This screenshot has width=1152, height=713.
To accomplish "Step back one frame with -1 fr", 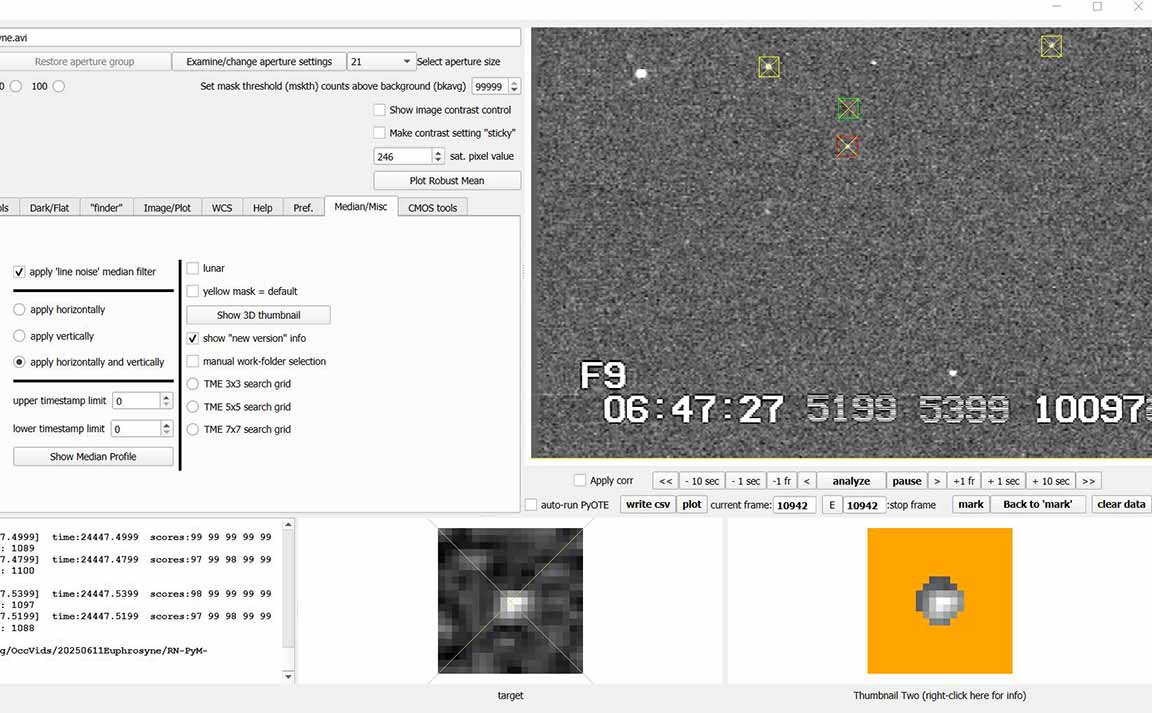I will pyautogui.click(x=782, y=481).
